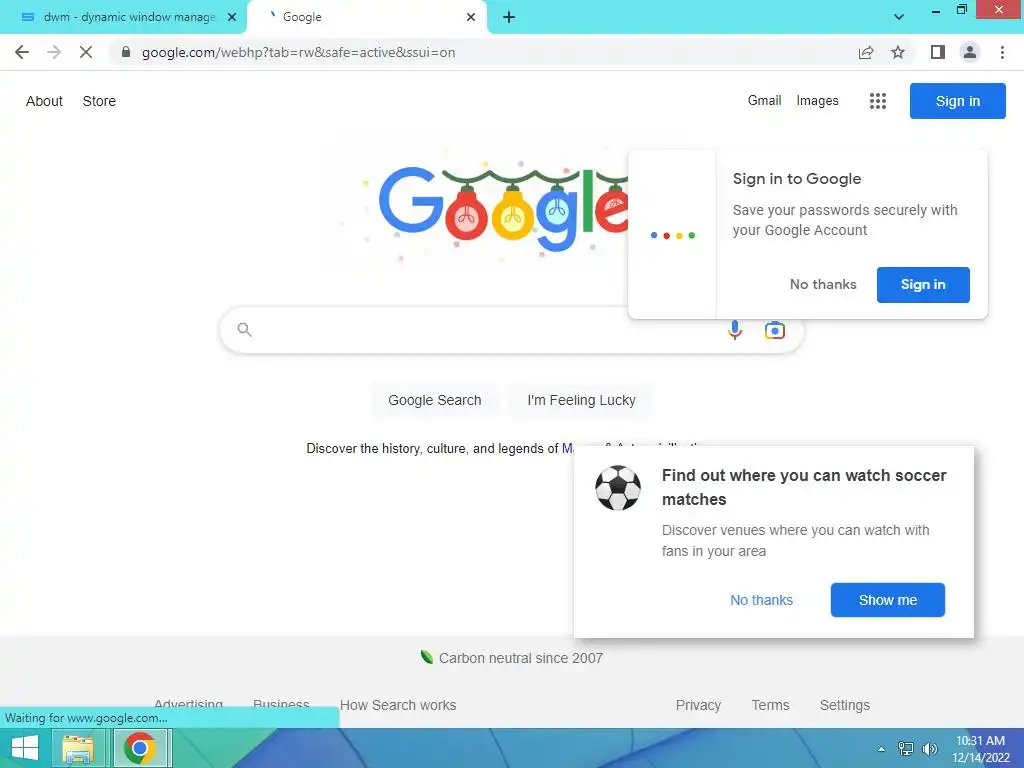Go back with the browser back arrow
The image size is (1024, 768).
(x=22, y=52)
